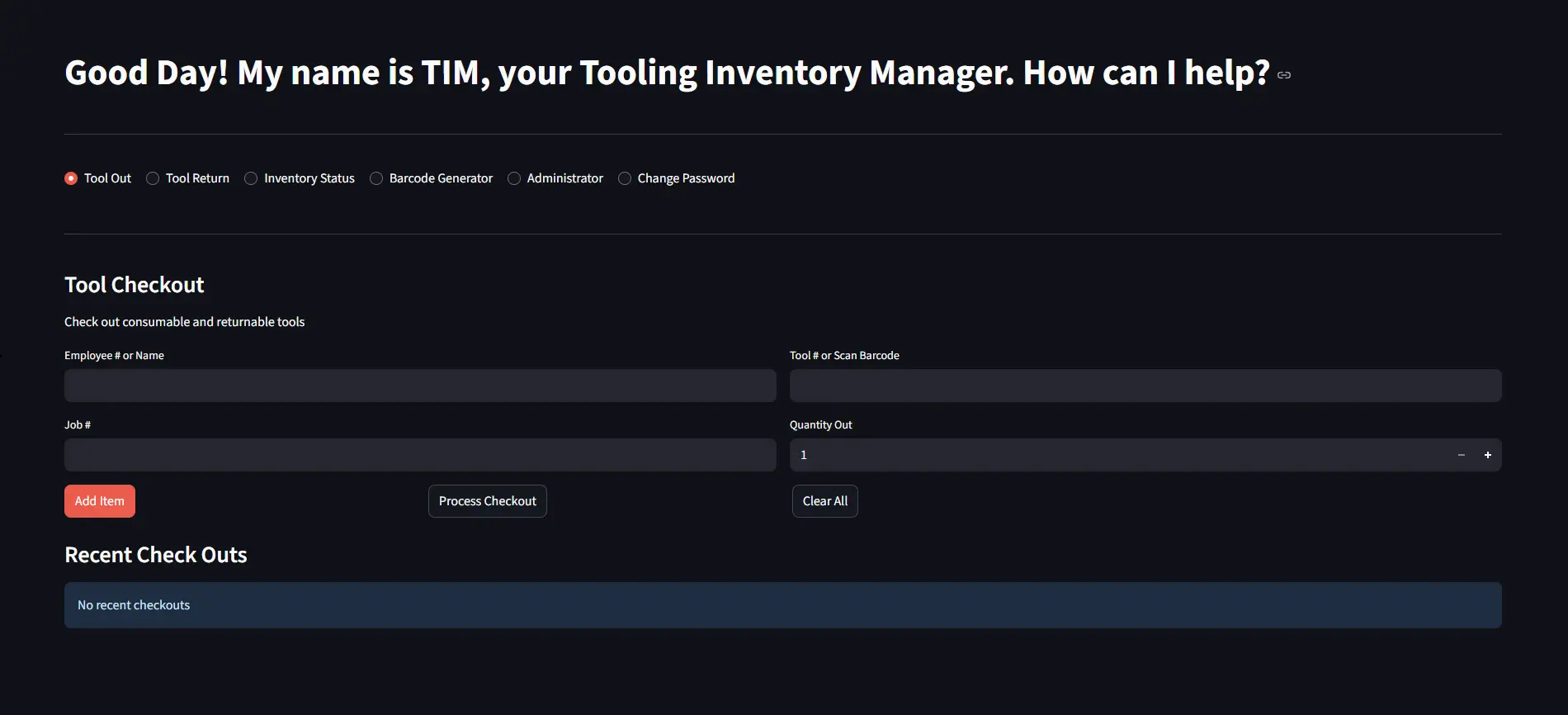The width and height of the screenshot is (1568, 715).
Task: Hit the Clear All button
Action: pos(824,501)
